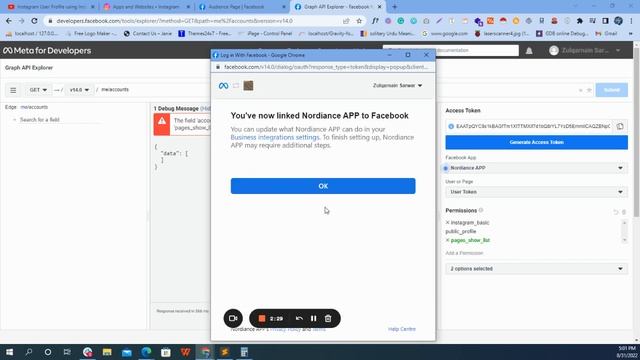The height and width of the screenshot is (360, 640).
Task: Click OK in the login dialog
Action: [323, 186]
